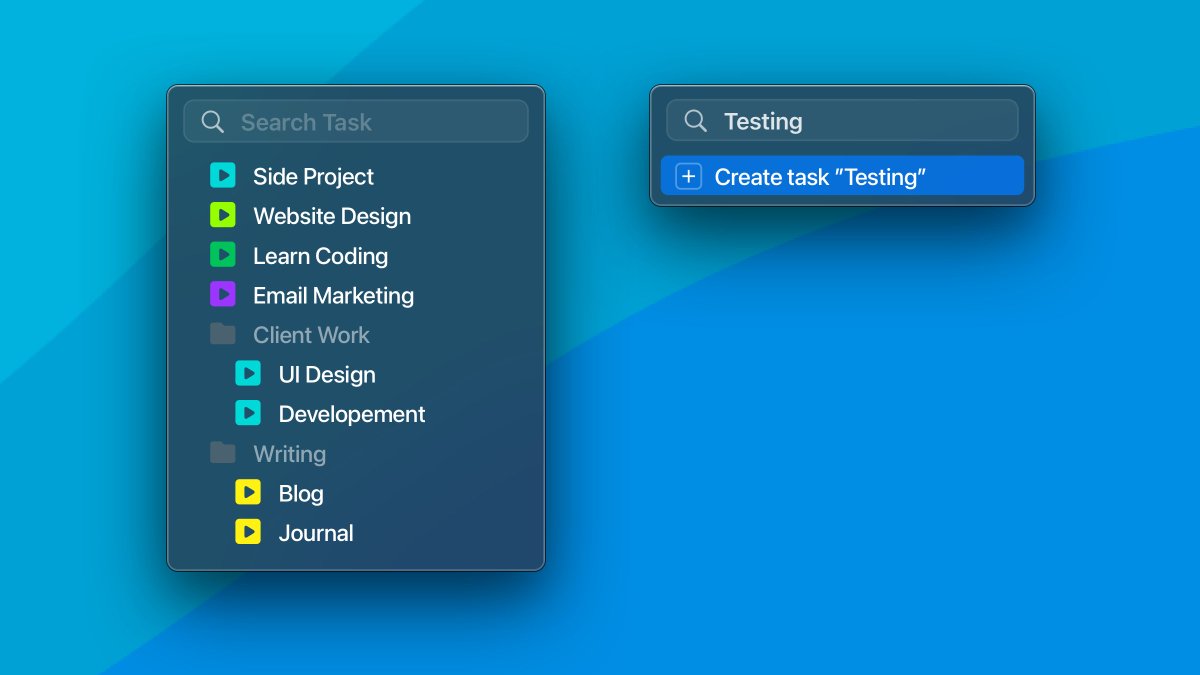Click the purple Email Marketing play icon
1200x675 pixels.
222,295
